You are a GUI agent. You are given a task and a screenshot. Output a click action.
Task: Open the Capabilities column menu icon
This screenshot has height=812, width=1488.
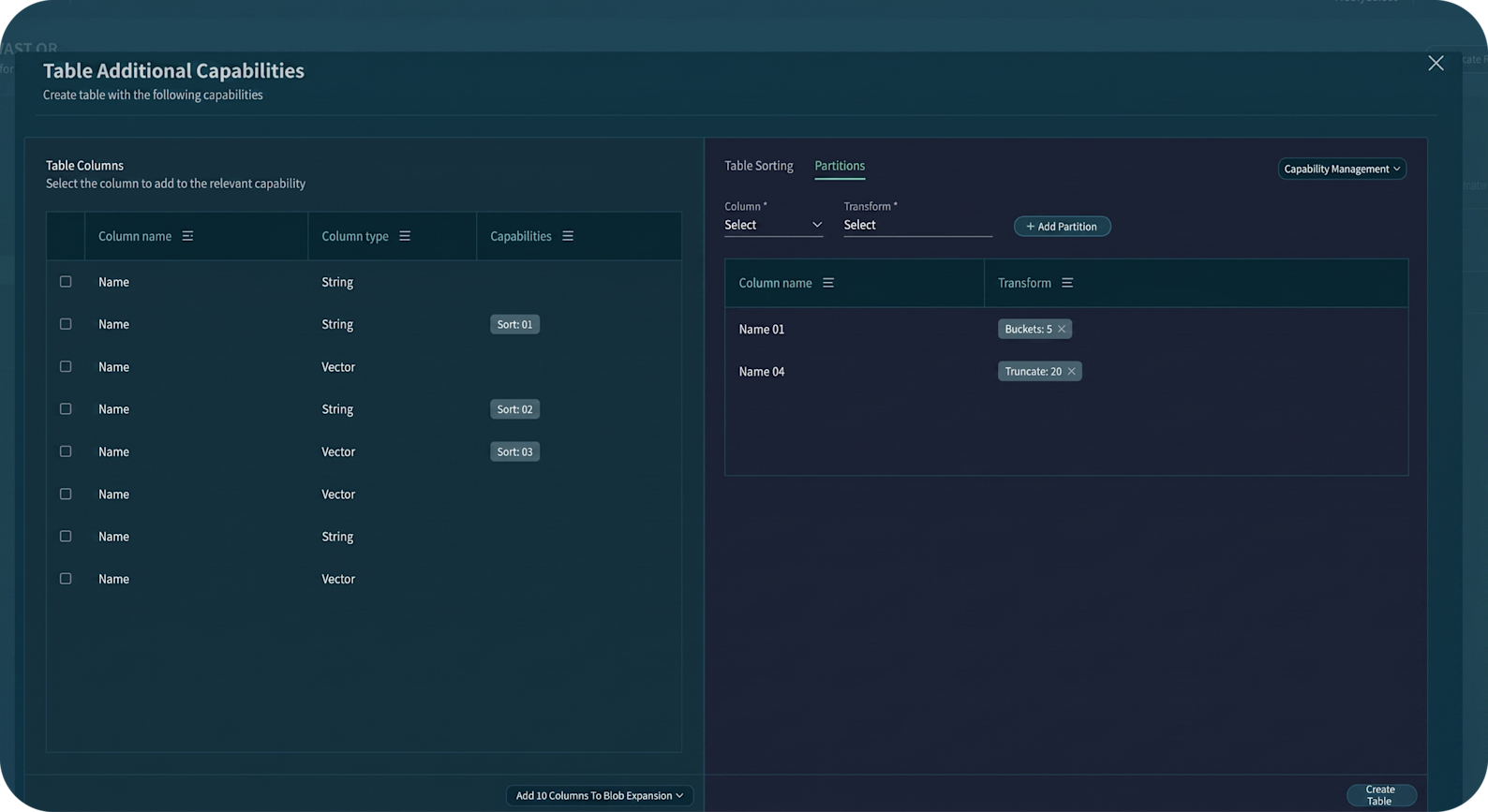[x=568, y=236]
